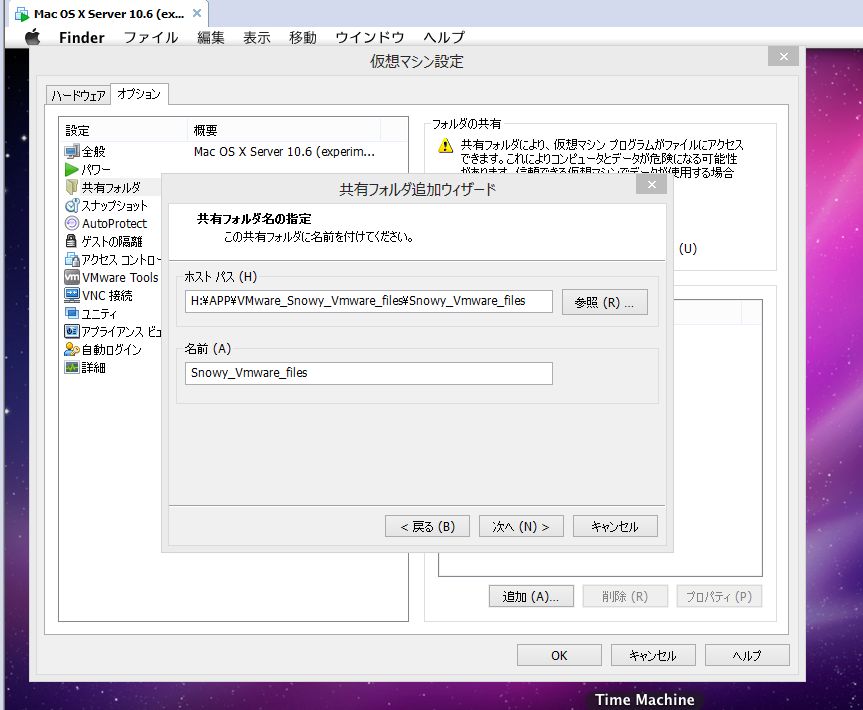Switch to the オプション tab
The width and height of the screenshot is (863, 710).
pyautogui.click(x=139, y=94)
